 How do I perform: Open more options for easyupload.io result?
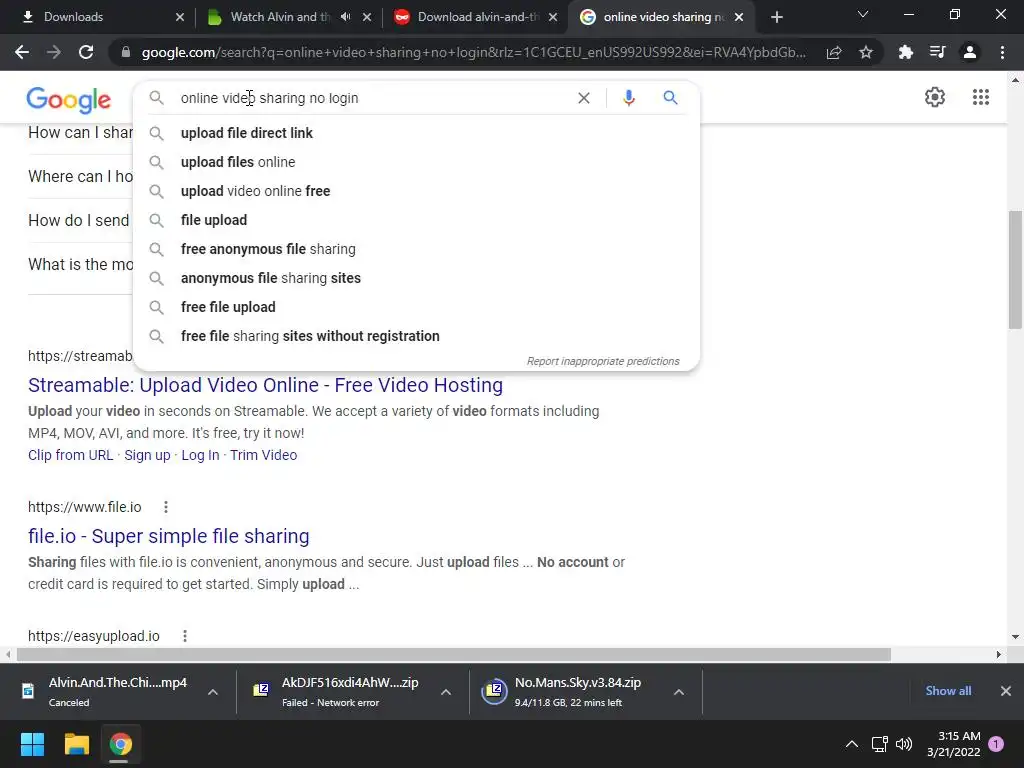pyautogui.click(x=185, y=635)
